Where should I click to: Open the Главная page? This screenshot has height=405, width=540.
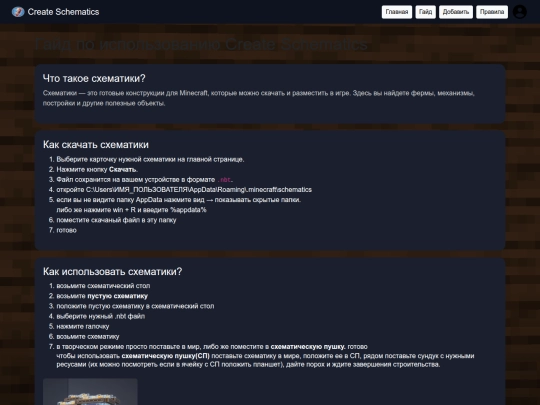397,12
